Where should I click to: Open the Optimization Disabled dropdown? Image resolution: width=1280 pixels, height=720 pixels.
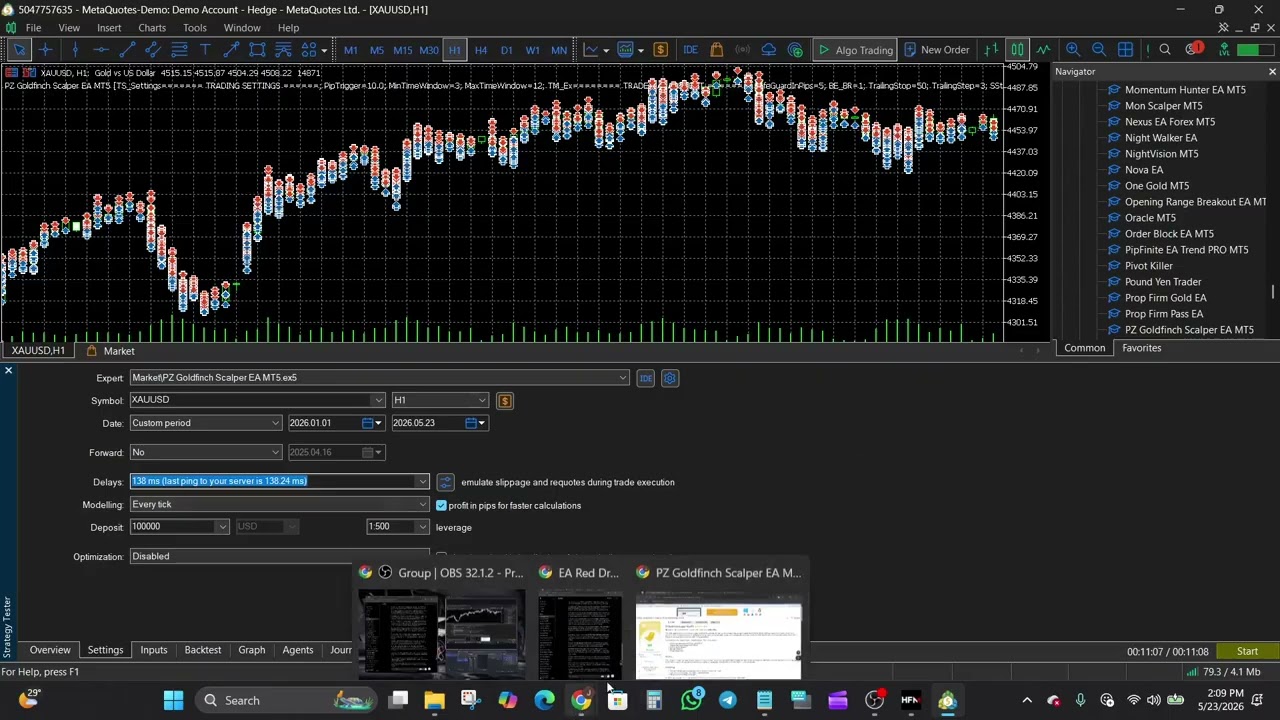(x=280, y=556)
